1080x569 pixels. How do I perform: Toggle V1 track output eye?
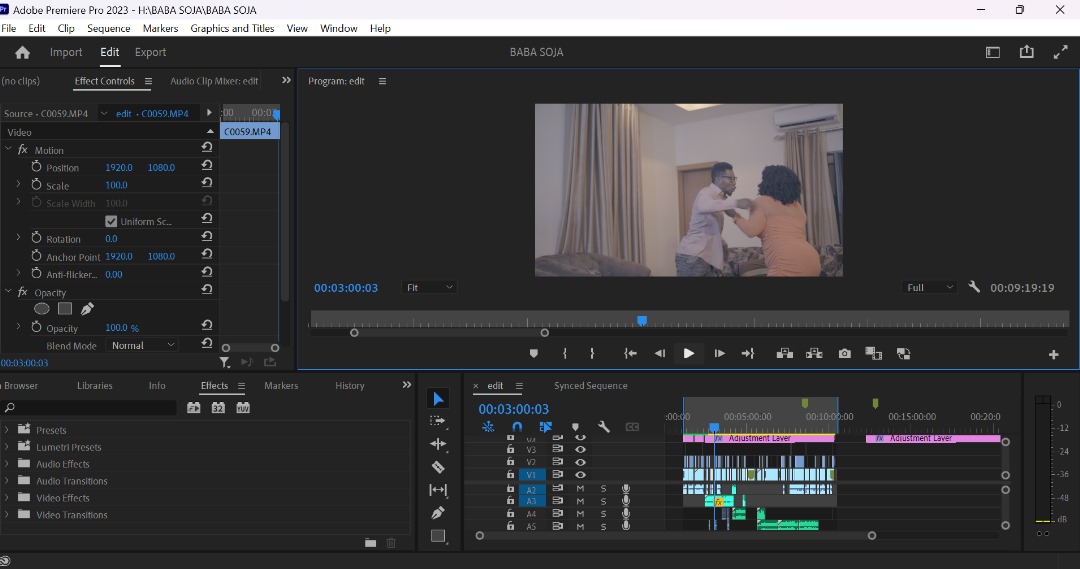pyautogui.click(x=581, y=475)
